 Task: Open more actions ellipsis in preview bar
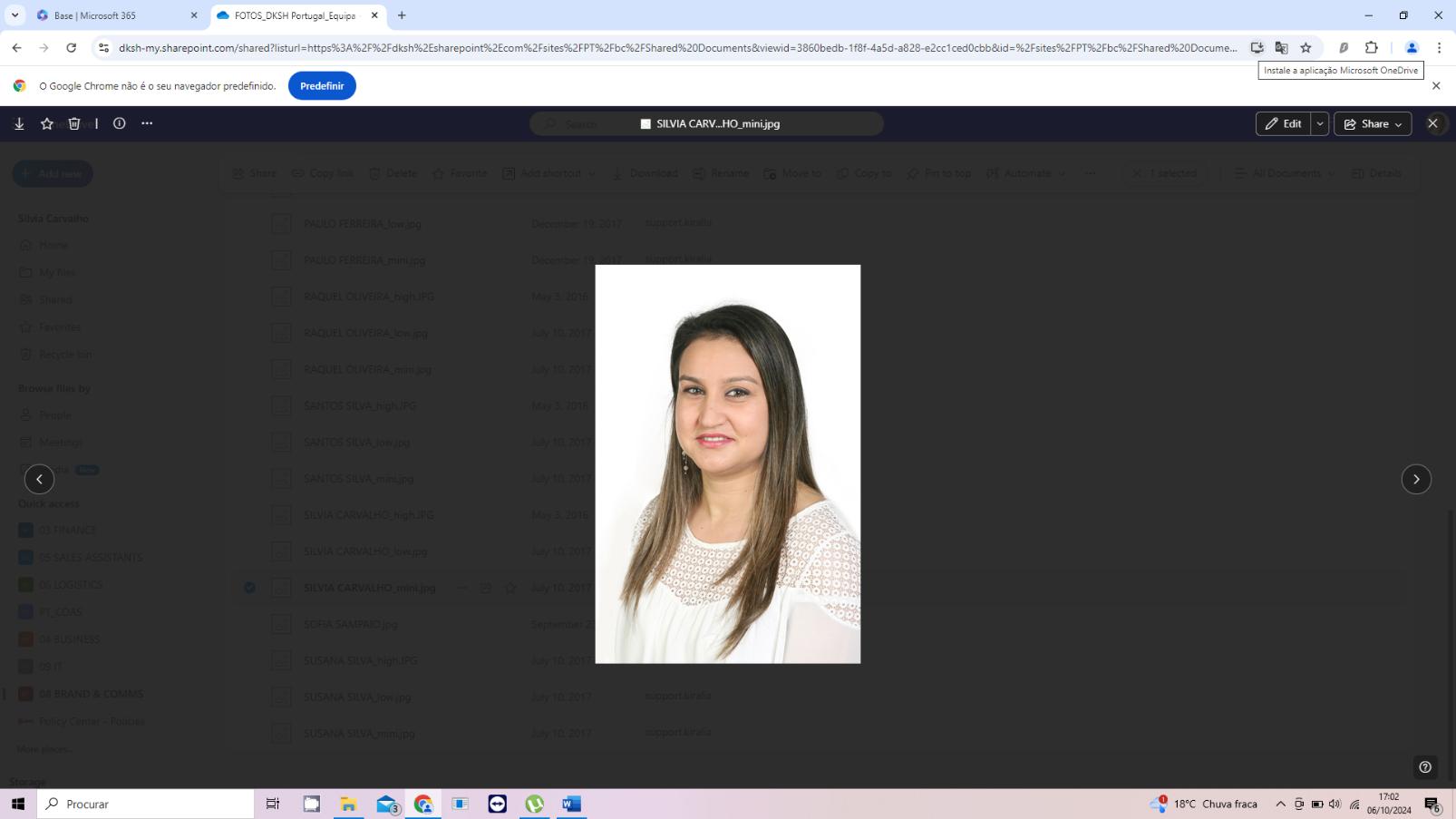coord(147,123)
